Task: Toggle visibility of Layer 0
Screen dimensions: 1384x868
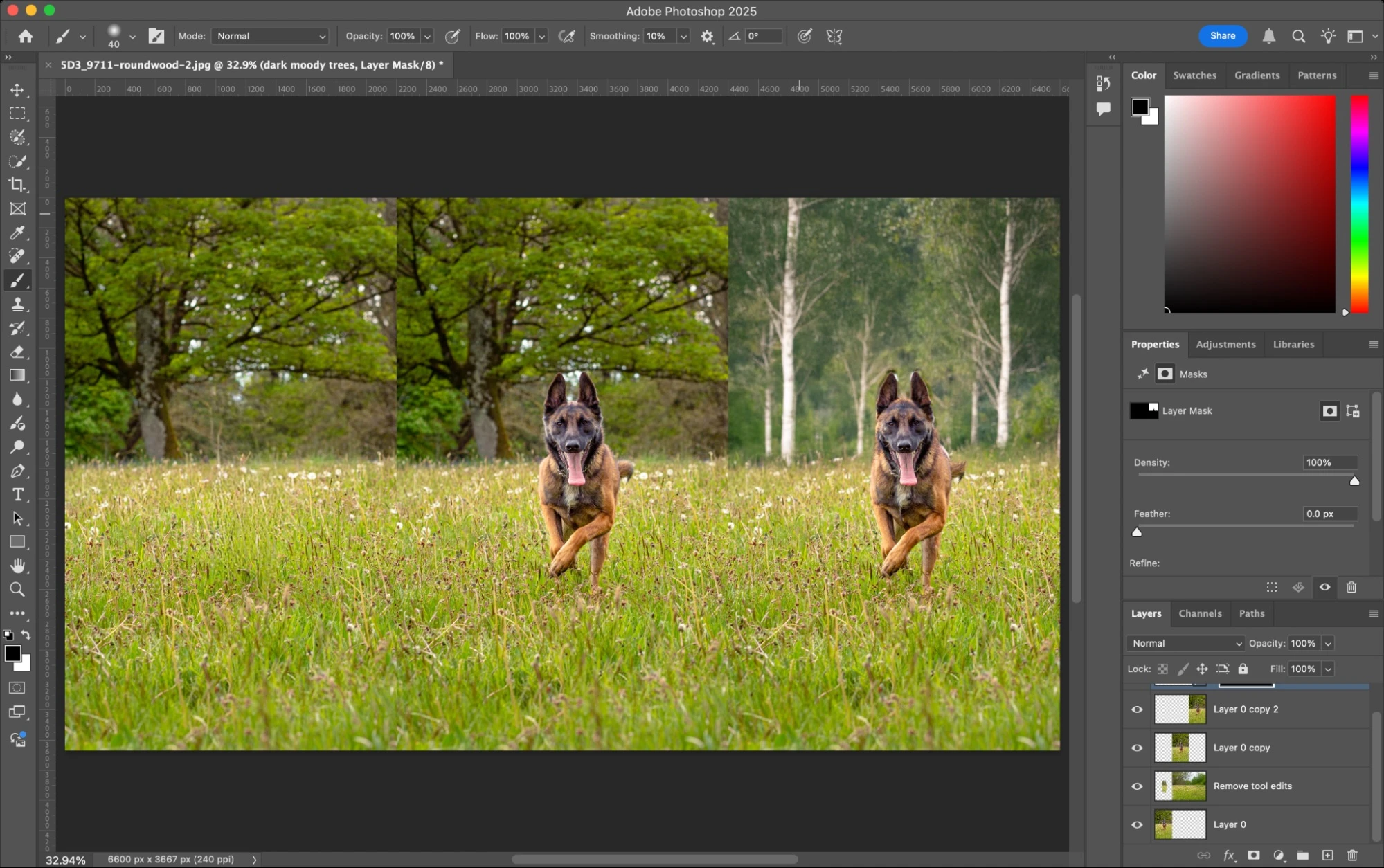Action: coord(1136,824)
